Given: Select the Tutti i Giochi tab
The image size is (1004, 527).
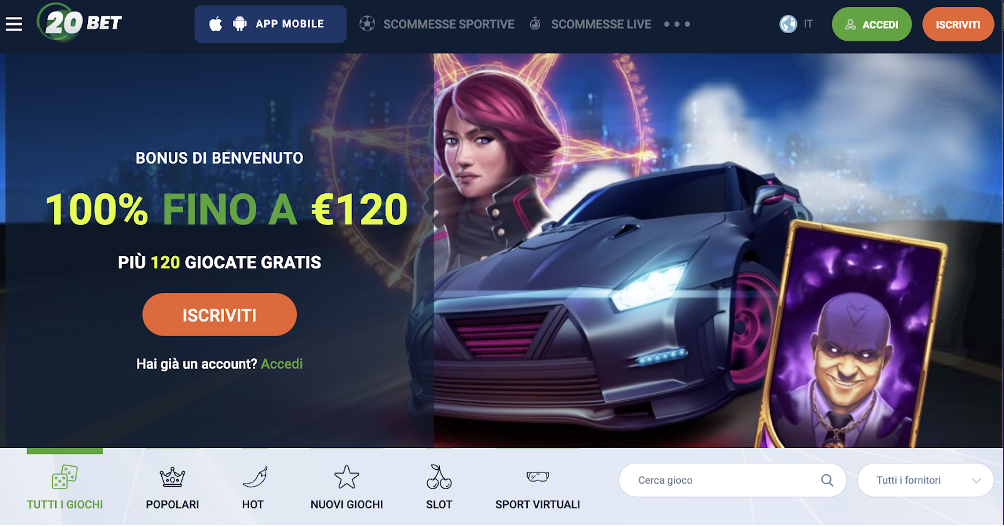Looking at the screenshot, I should coord(65,488).
